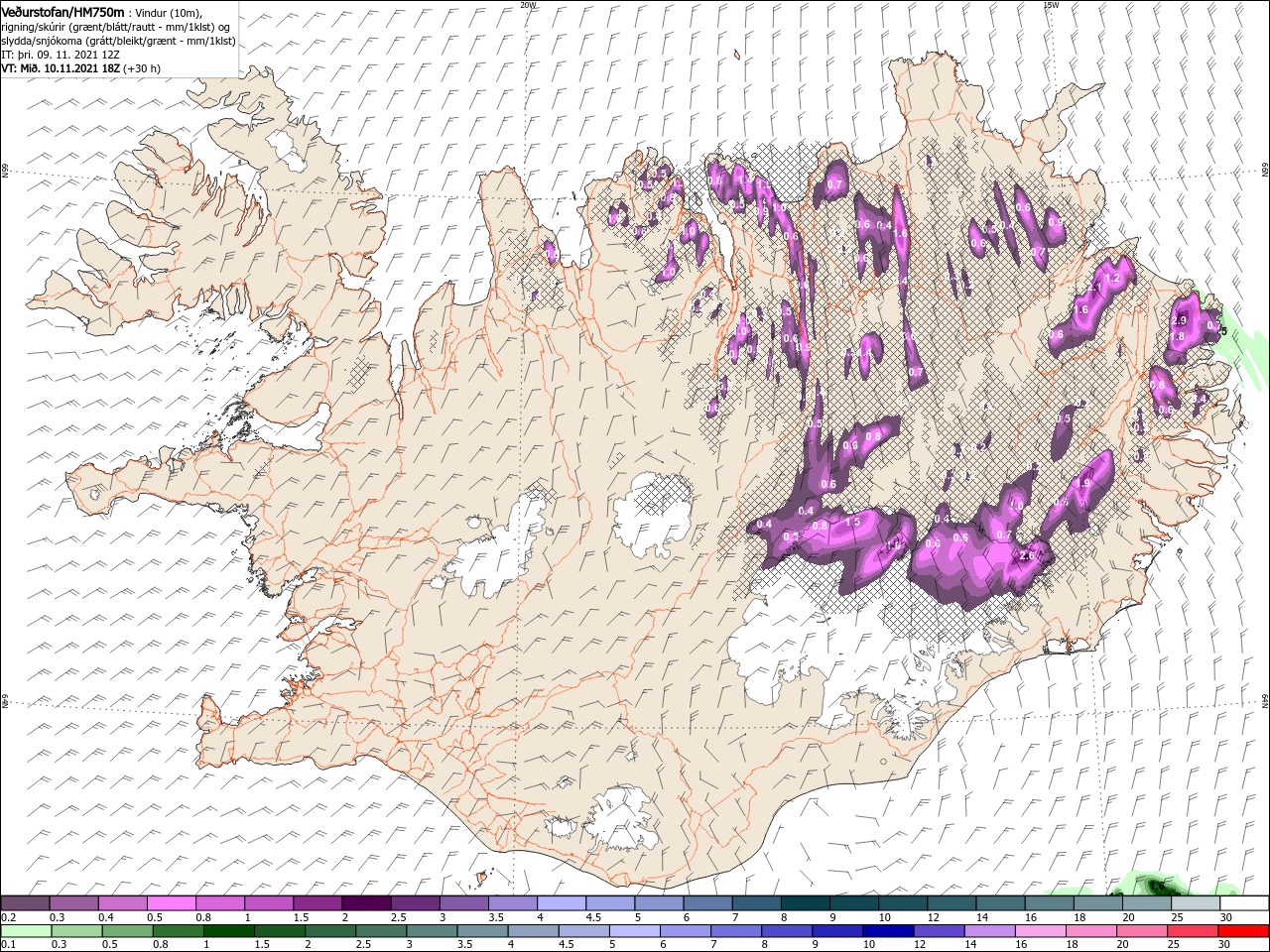Pick the darkest purple 2 swatch in snow scale
1270x952 pixels.
[x=365, y=903]
